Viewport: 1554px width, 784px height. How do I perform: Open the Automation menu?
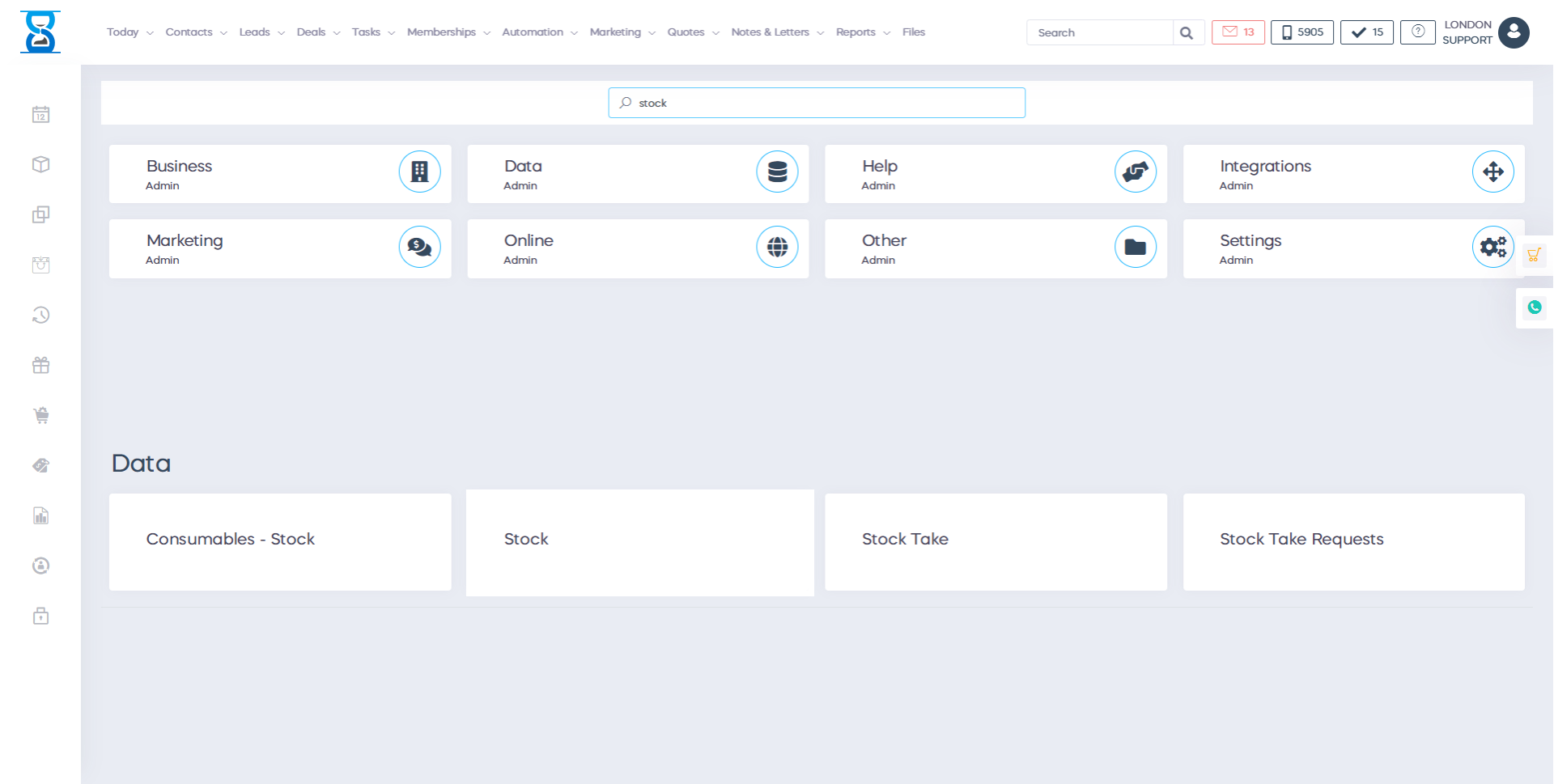click(539, 32)
